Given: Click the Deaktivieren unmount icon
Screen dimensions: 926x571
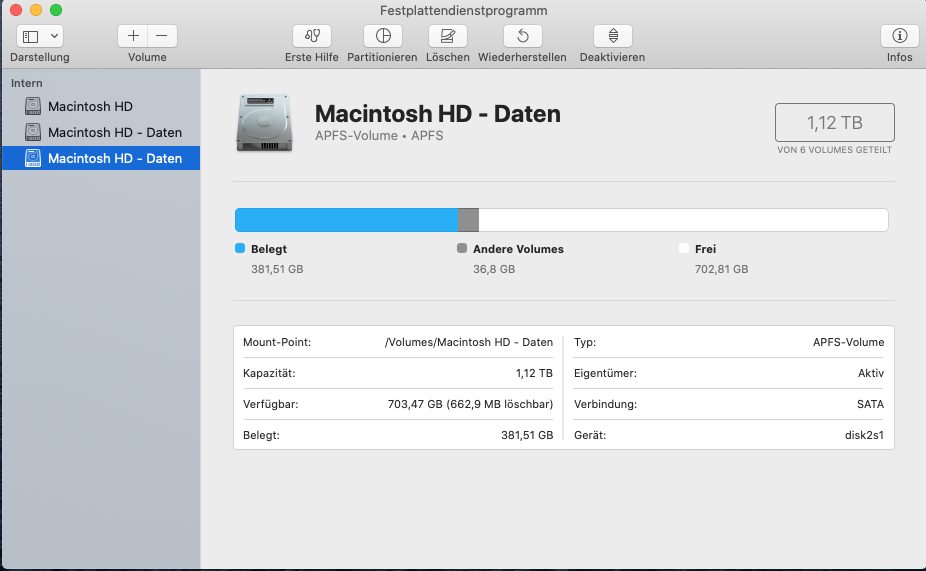Looking at the screenshot, I should pos(612,36).
